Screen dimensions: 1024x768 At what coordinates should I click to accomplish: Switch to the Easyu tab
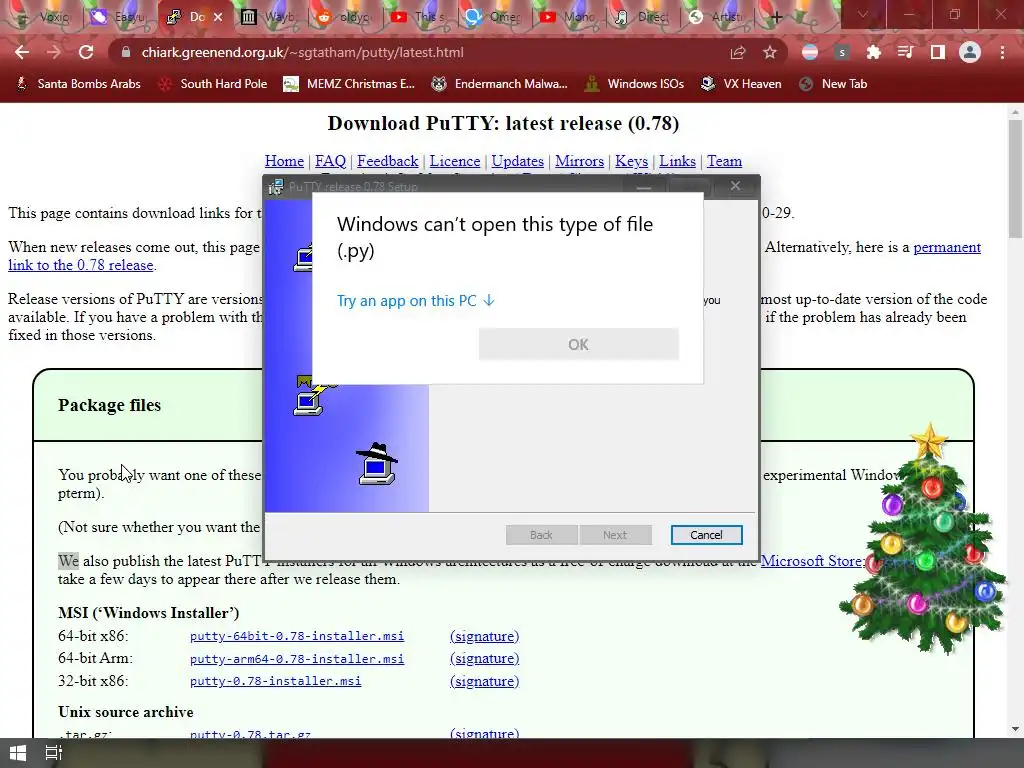[x=120, y=17]
